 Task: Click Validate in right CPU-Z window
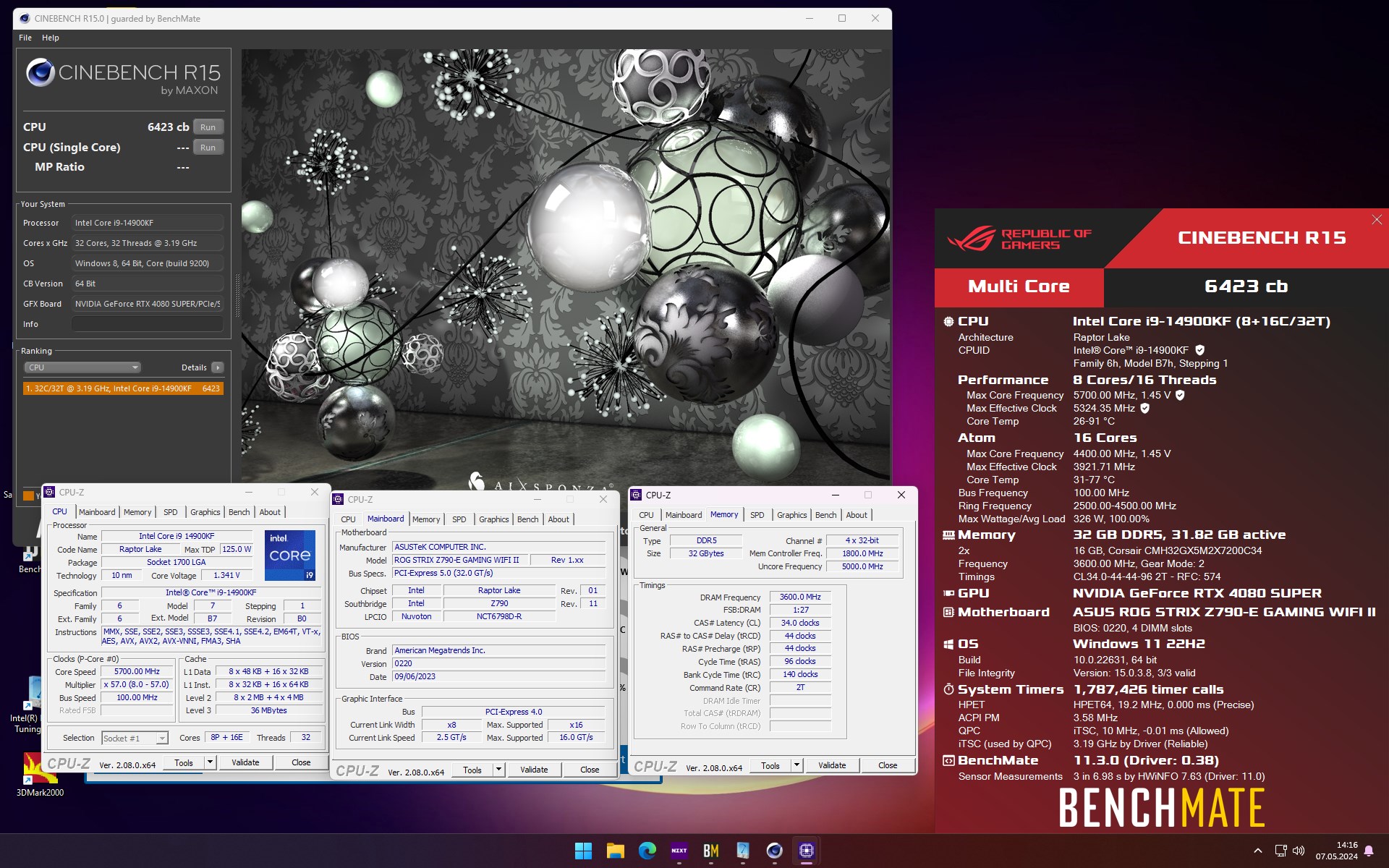click(832, 765)
